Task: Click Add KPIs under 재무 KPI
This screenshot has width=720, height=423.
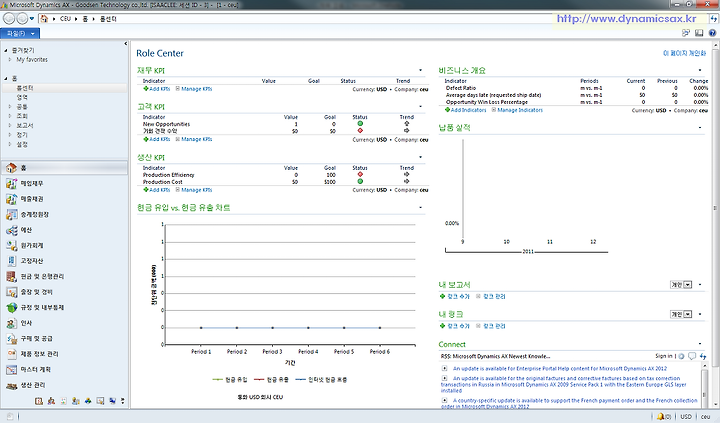Action: coord(157,89)
